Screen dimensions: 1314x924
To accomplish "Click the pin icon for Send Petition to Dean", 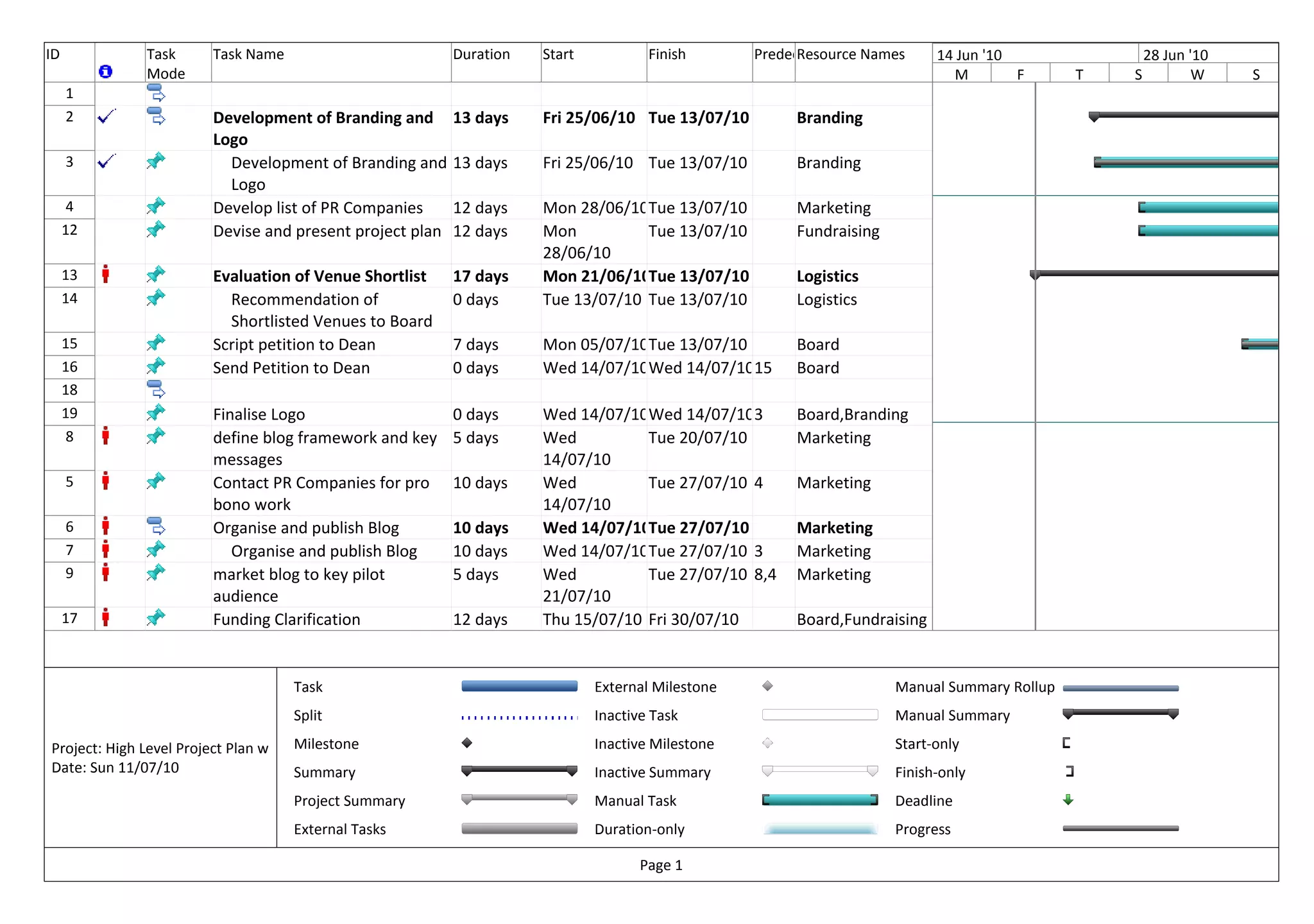I will pyautogui.click(x=156, y=366).
